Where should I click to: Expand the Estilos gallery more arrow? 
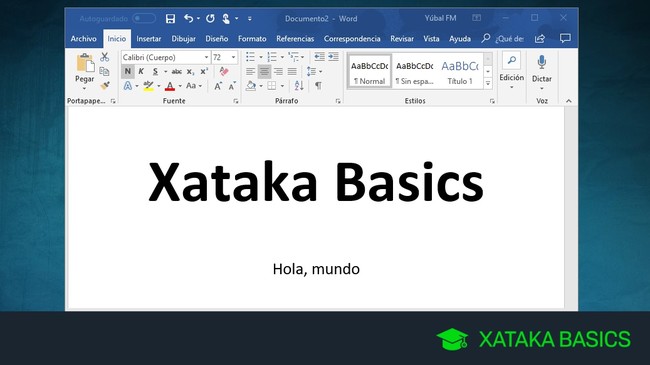coord(488,83)
